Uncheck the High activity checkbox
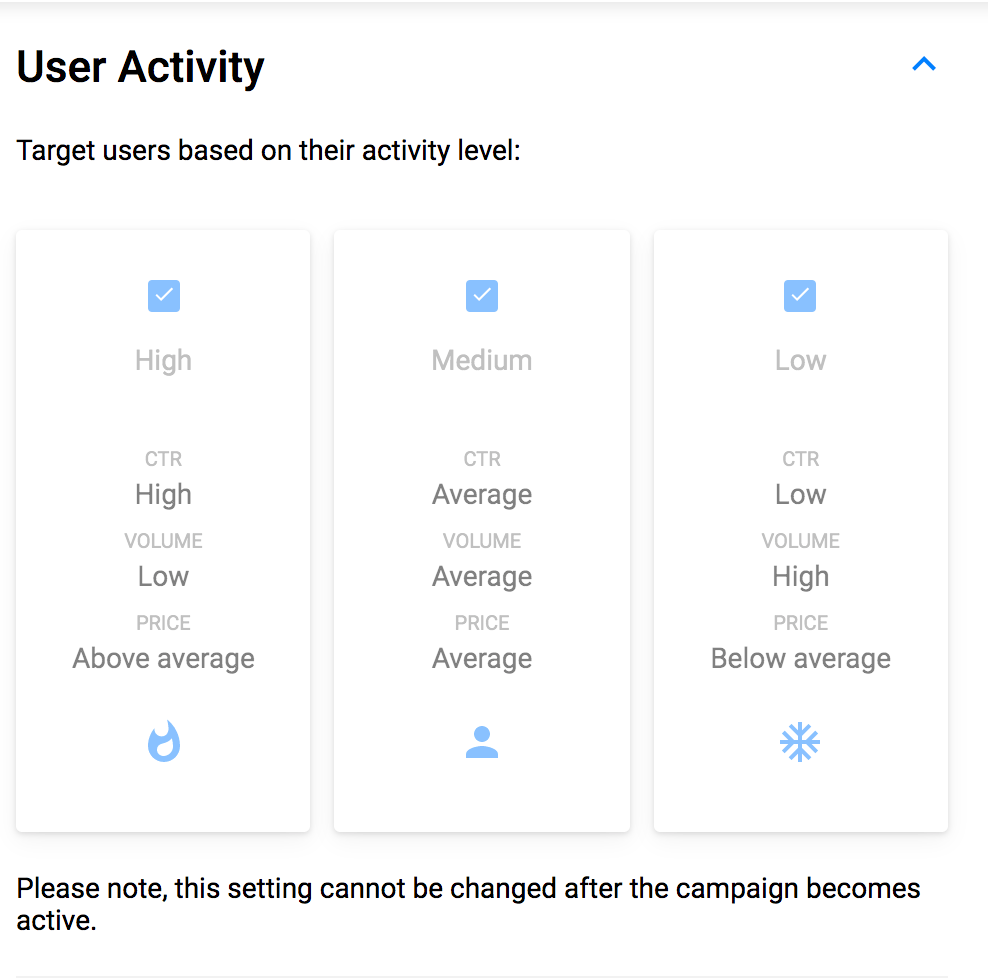Viewport: 988px width, 978px height. (x=163, y=295)
